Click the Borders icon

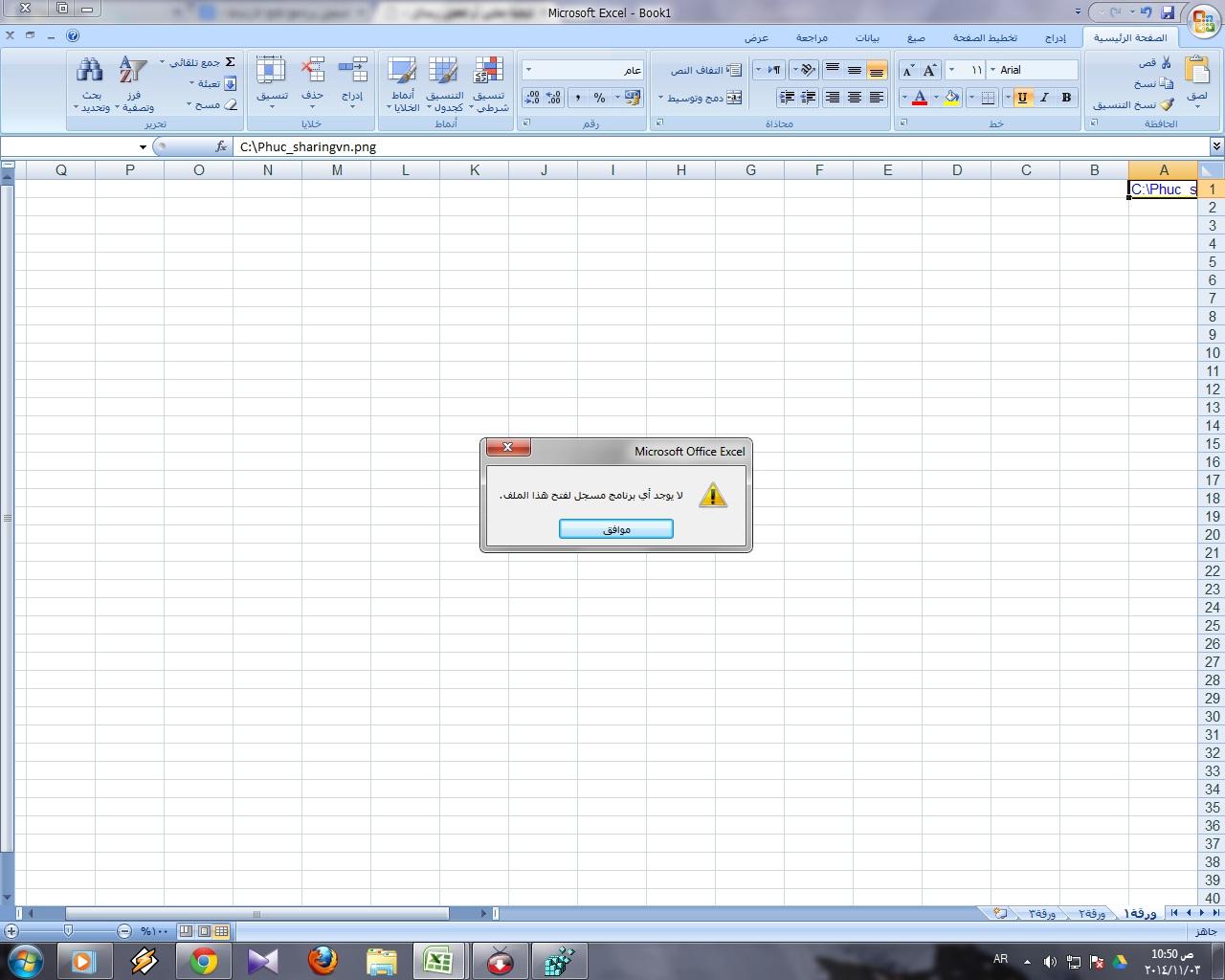(988, 98)
